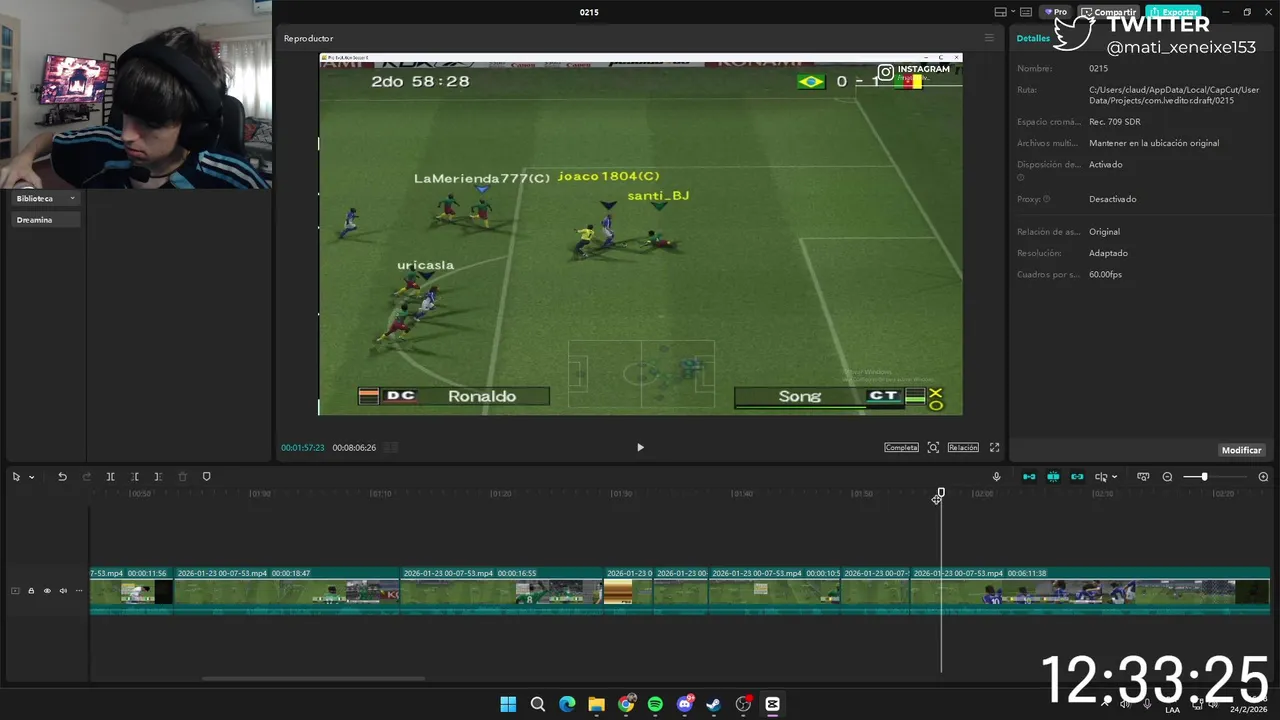Click the Compartir button
Image resolution: width=1280 pixels, height=720 pixels.
[1108, 12]
